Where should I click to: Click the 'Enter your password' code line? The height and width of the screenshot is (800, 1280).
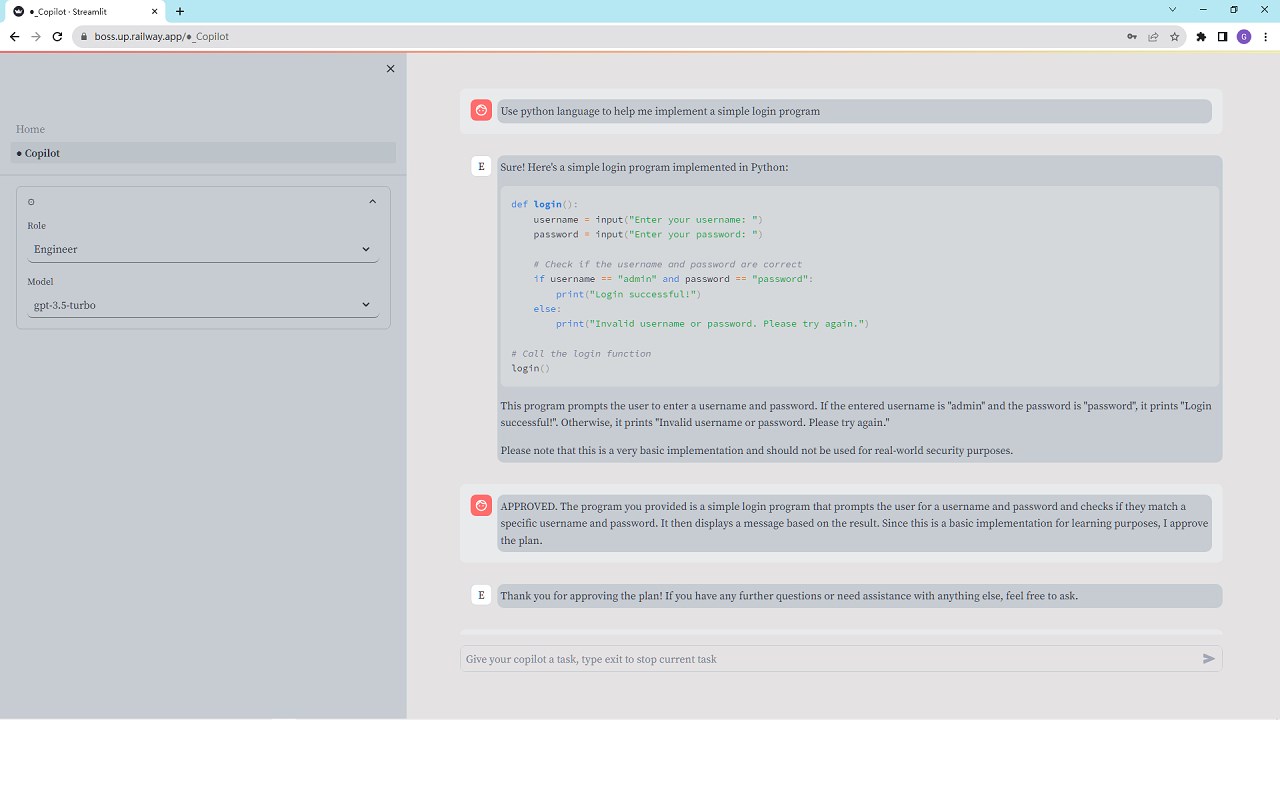pyautogui.click(x=648, y=234)
